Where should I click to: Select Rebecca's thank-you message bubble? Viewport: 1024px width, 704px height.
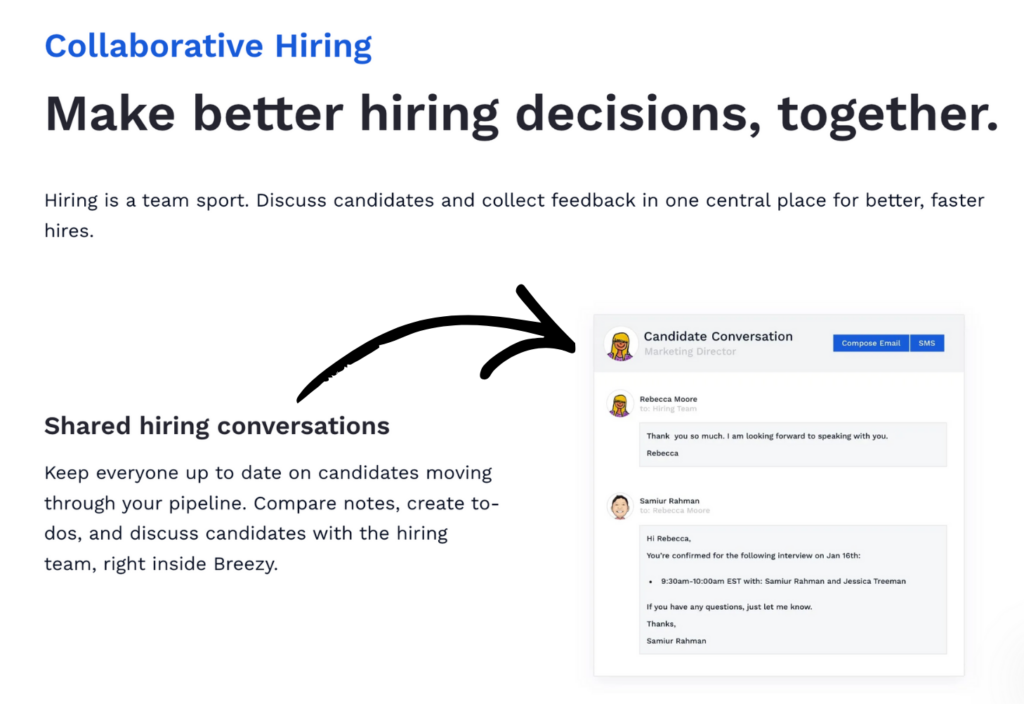[x=792, y=444]
